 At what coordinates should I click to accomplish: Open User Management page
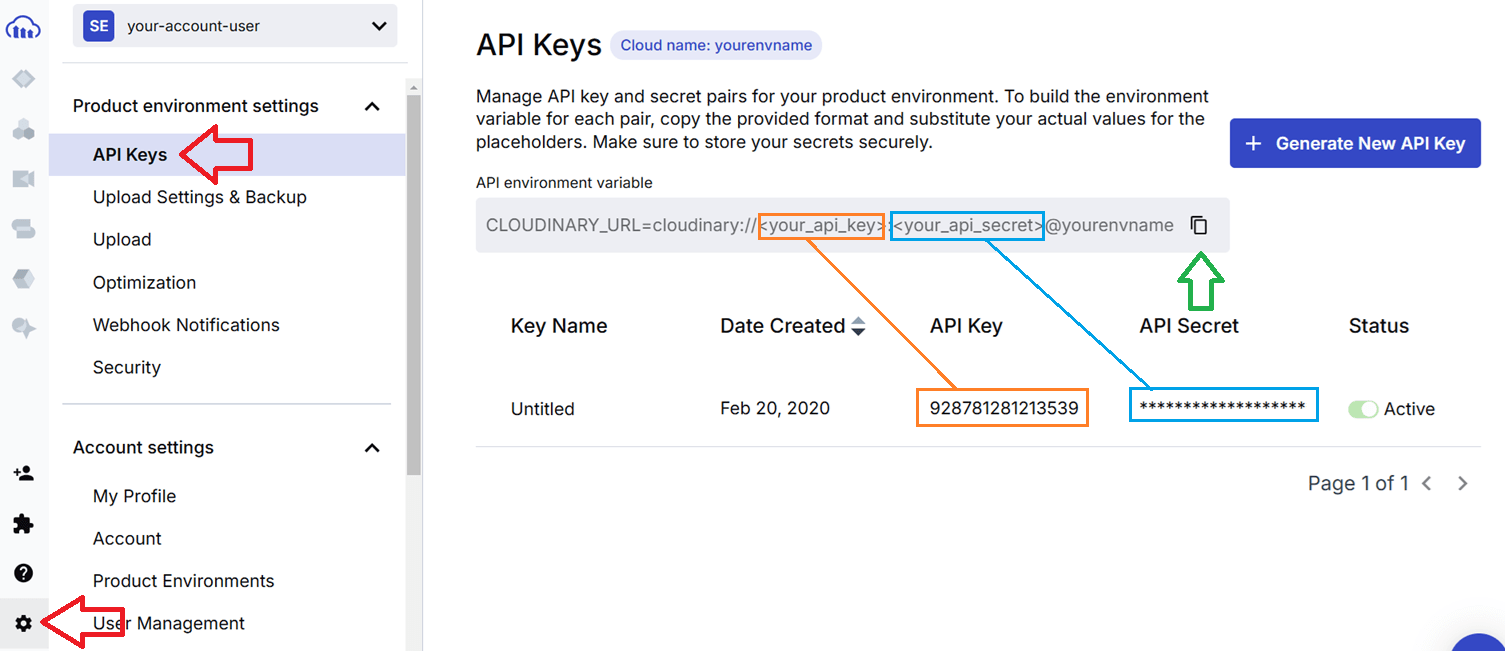click(169, 623)
